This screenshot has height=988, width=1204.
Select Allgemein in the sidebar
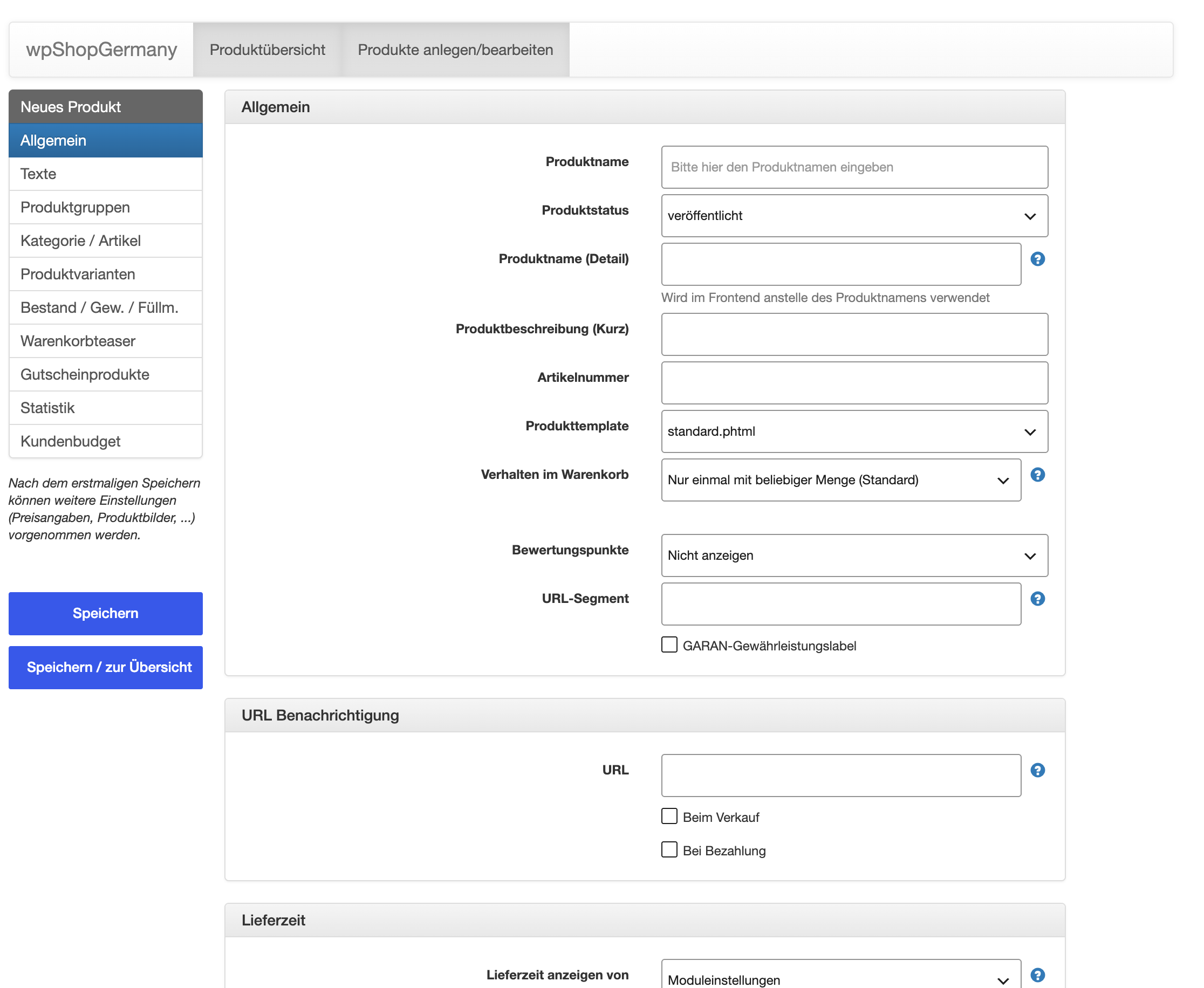105,141
